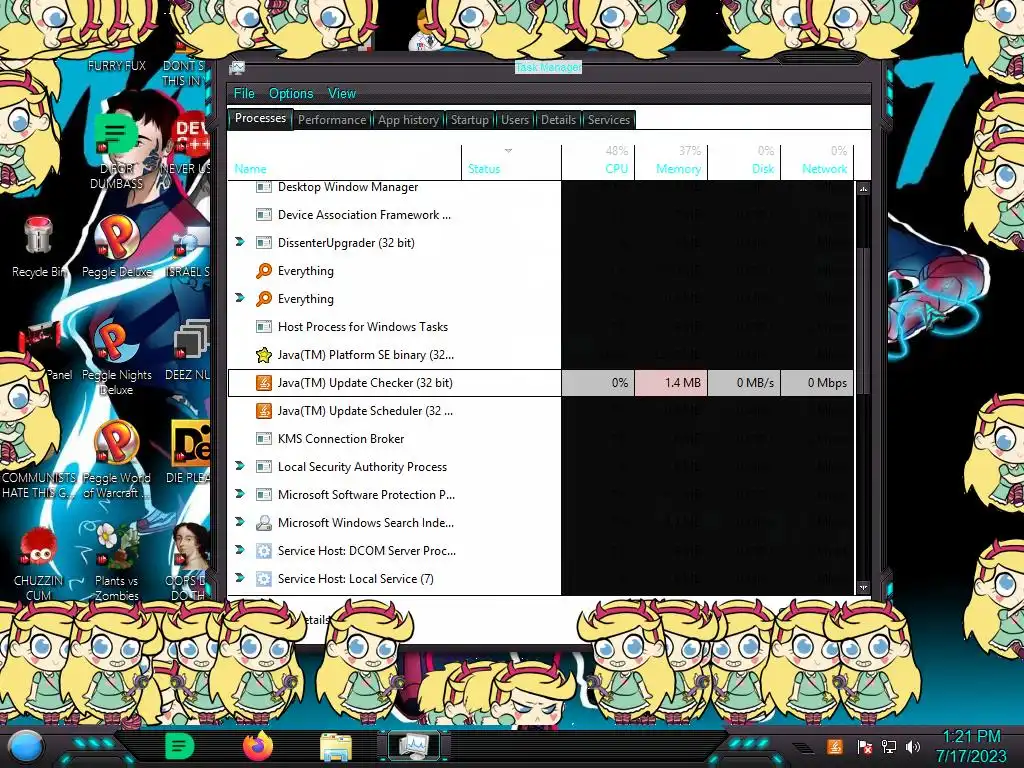Sort processes by Memory column
Viewport: 1024px width, 768px height.
pyautogui.click(x=671, y=163)
